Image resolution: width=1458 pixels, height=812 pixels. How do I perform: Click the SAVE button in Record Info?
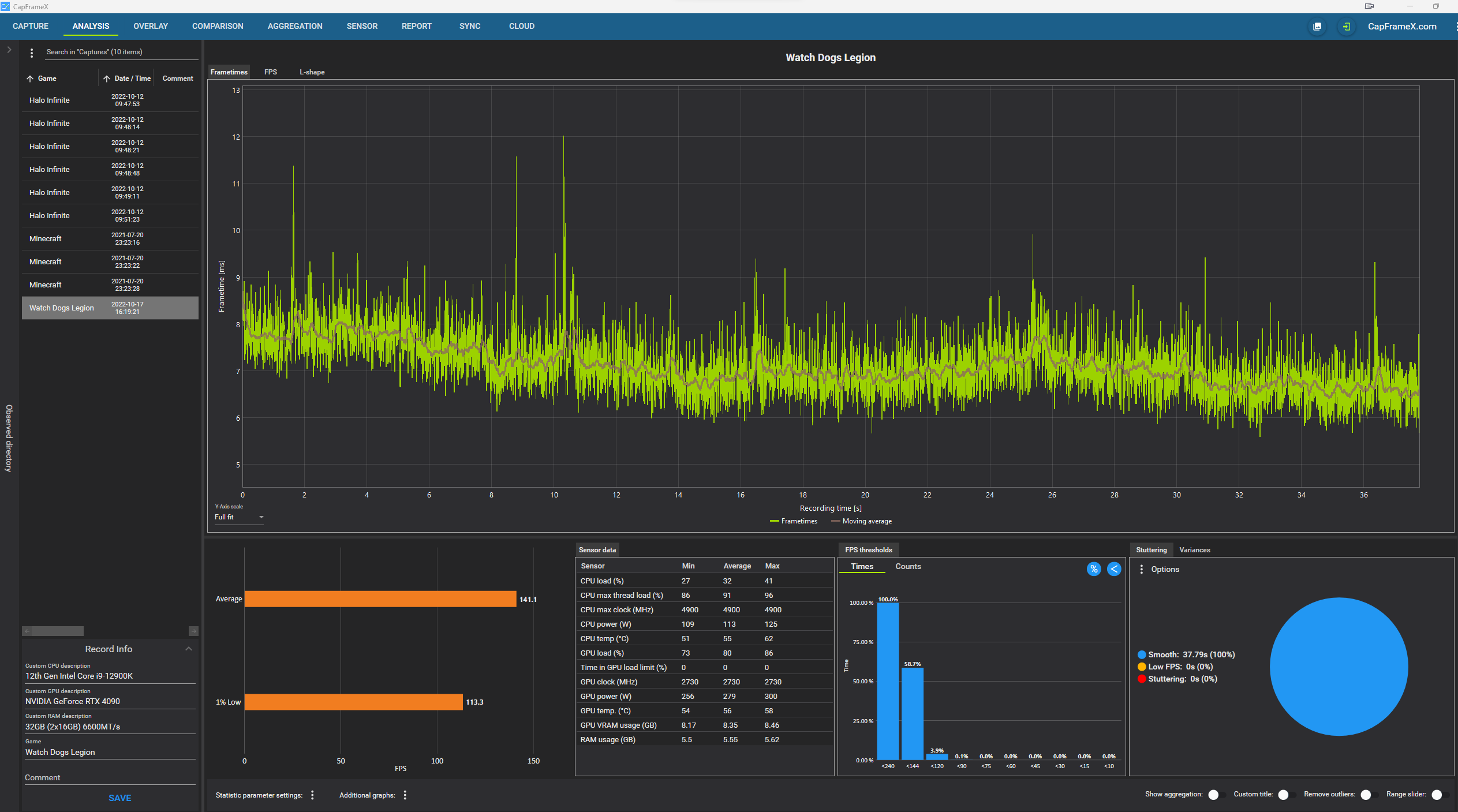point(120,798)
